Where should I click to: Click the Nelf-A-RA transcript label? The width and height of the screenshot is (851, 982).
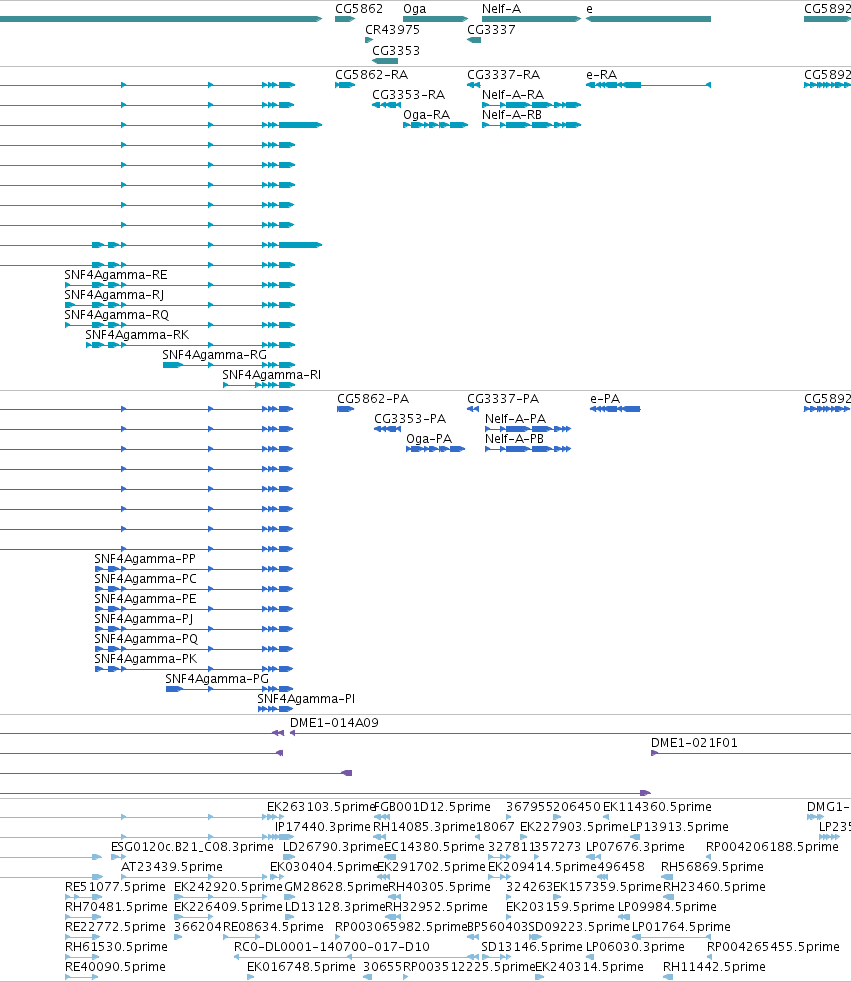tap(513, 95)
